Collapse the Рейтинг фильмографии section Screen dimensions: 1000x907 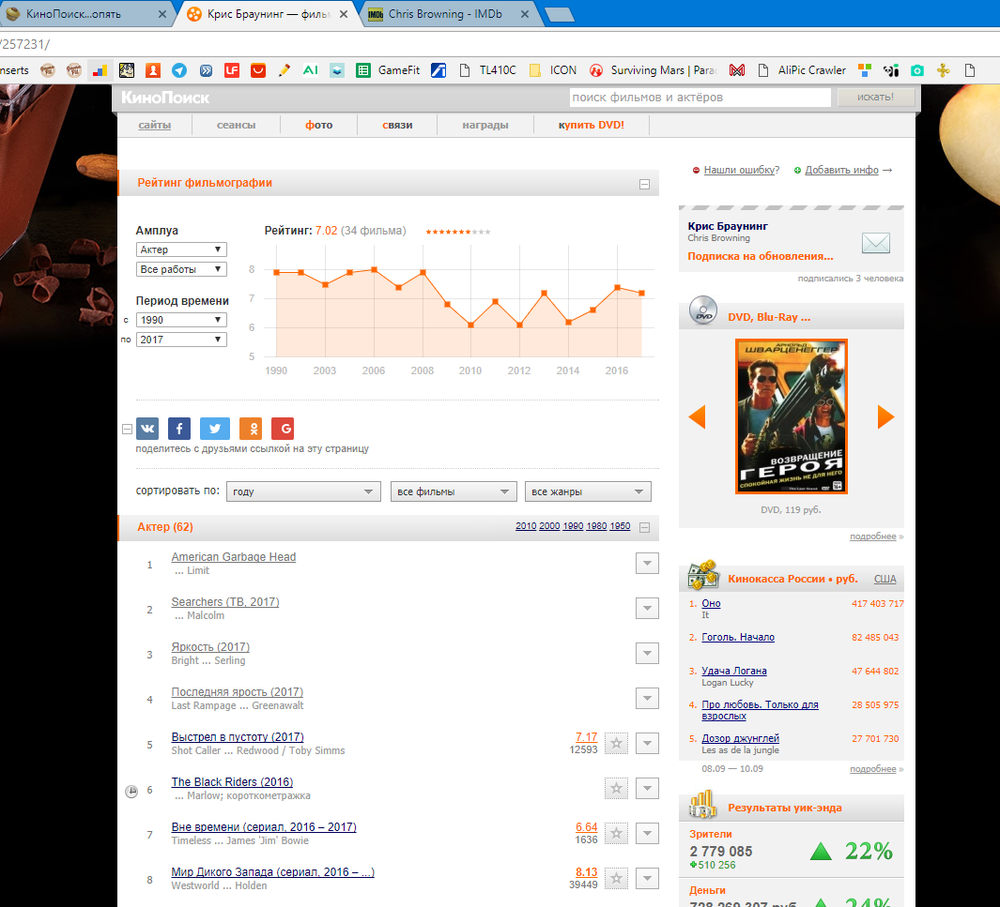coord(645,184)
